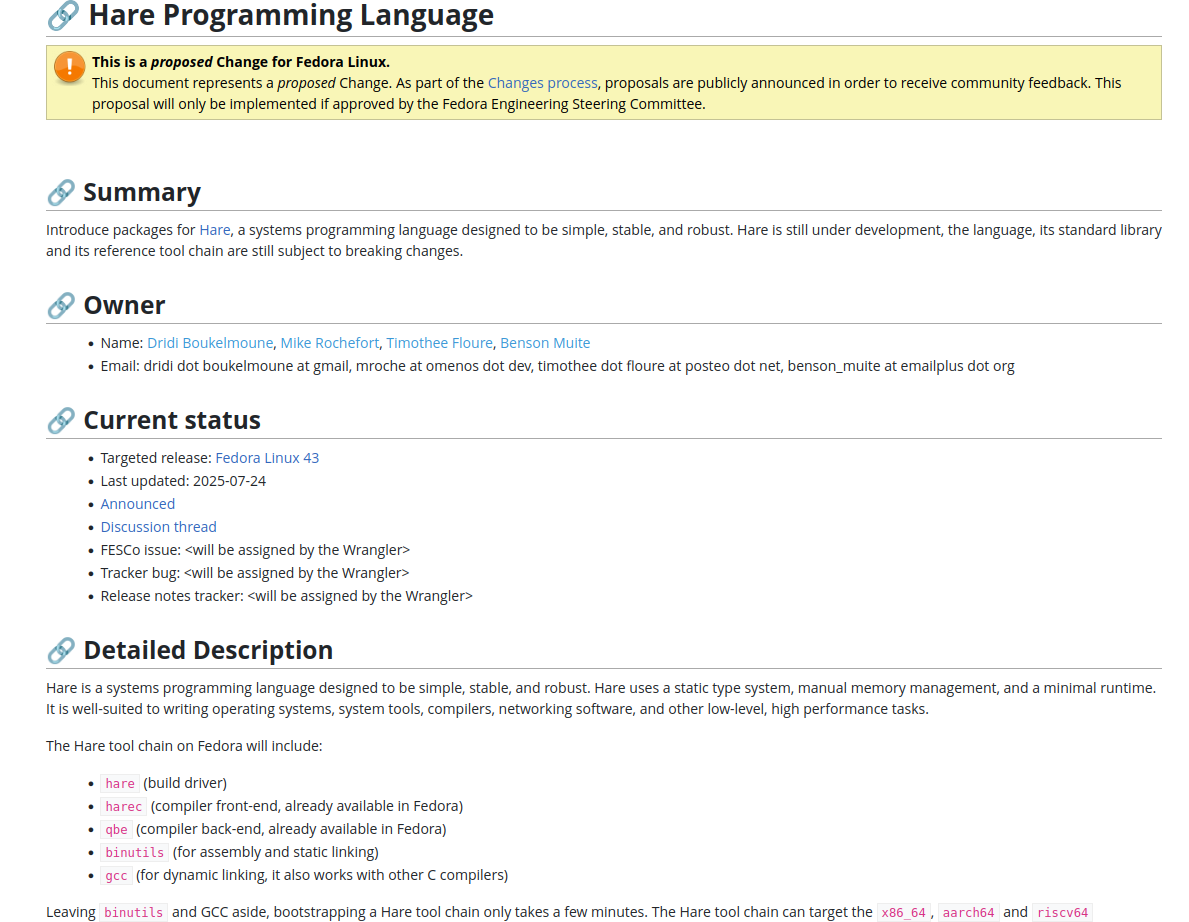Click the Email line listing owner addresses
The width and height of the screenshot is (1189, 922).
coord(557,366)
